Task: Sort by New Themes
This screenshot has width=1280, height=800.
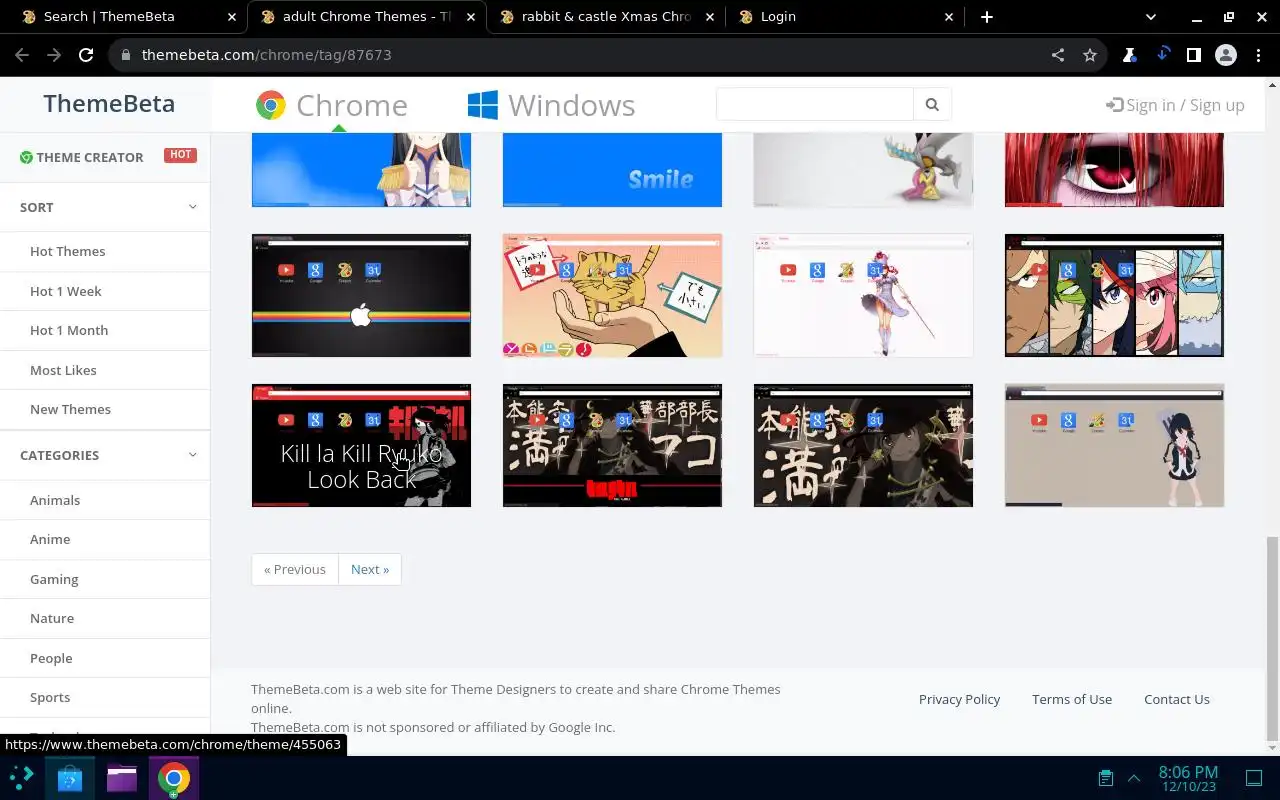Action: pos(70,409)
